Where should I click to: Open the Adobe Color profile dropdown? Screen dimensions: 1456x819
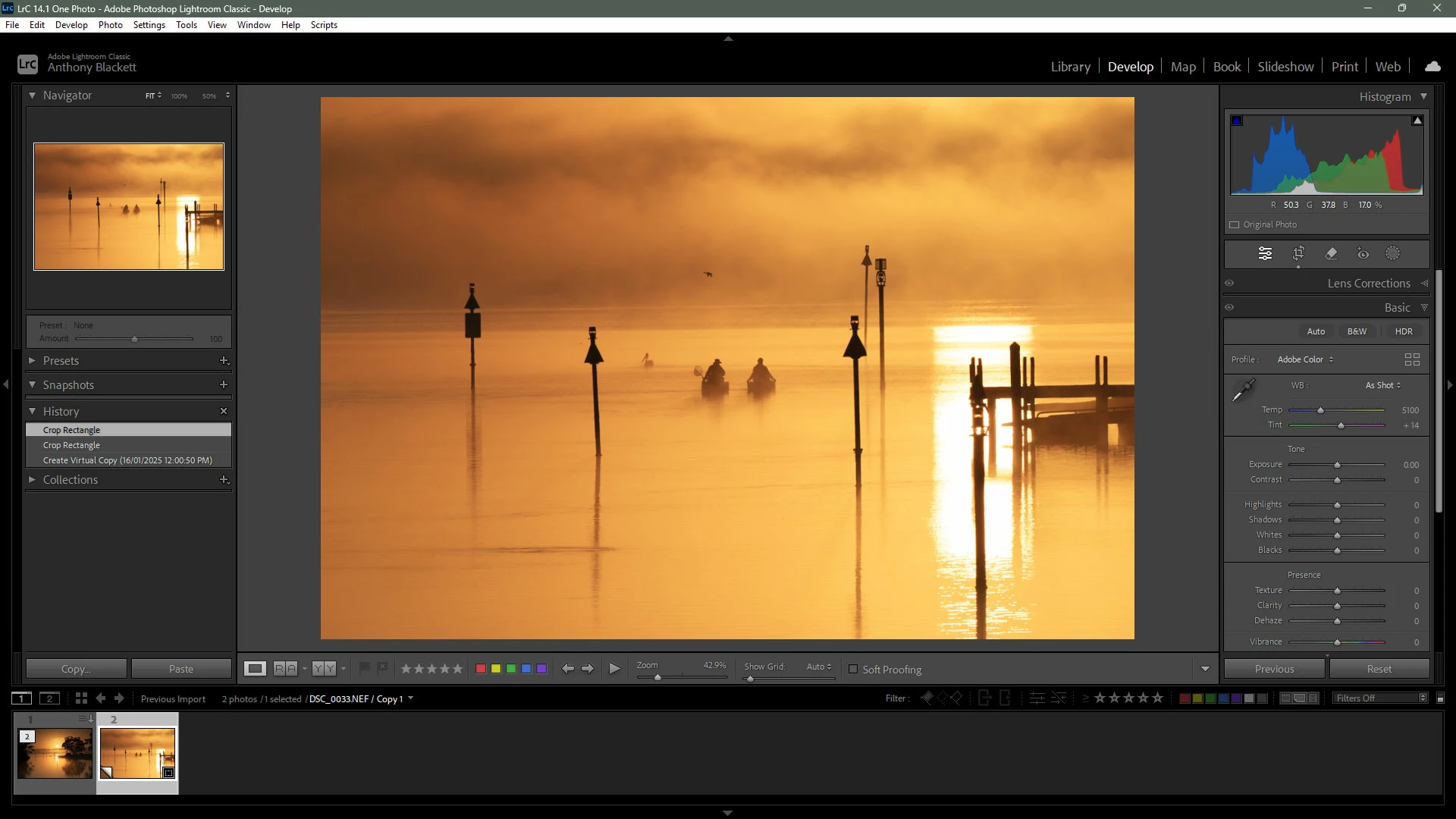click(x=1305, y=359)
